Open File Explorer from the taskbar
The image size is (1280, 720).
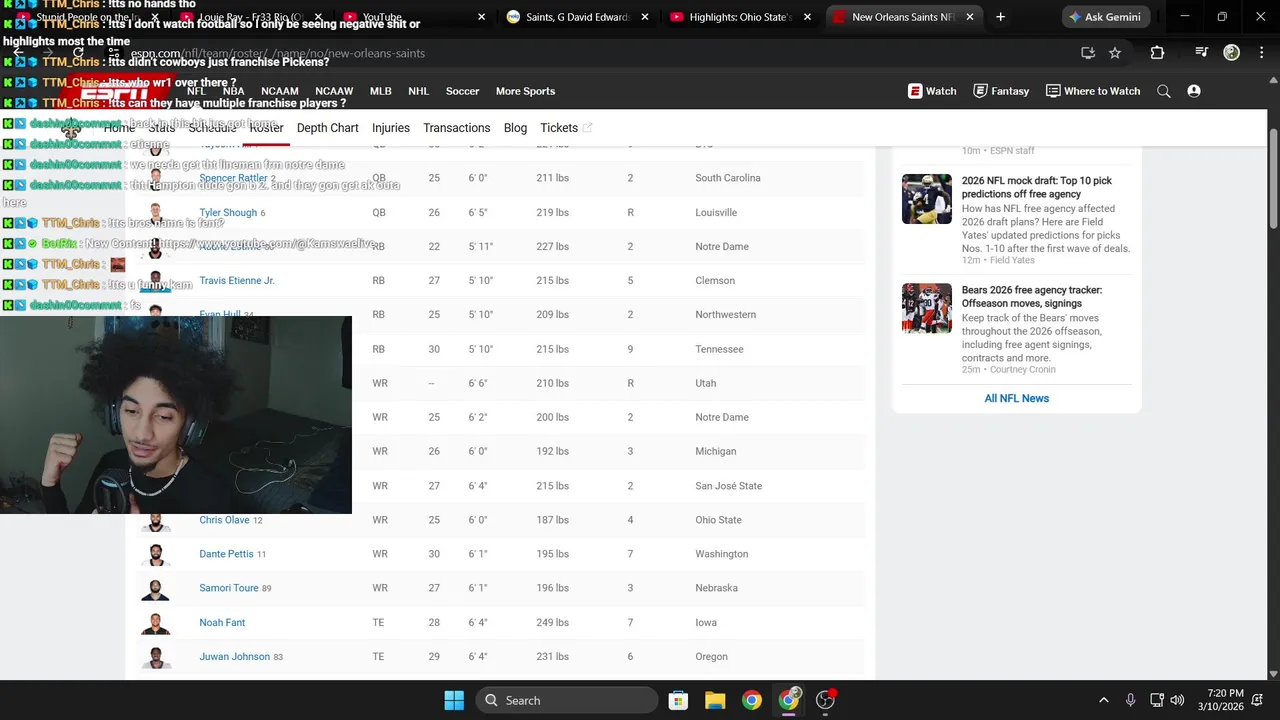click(x=715, y=700)
